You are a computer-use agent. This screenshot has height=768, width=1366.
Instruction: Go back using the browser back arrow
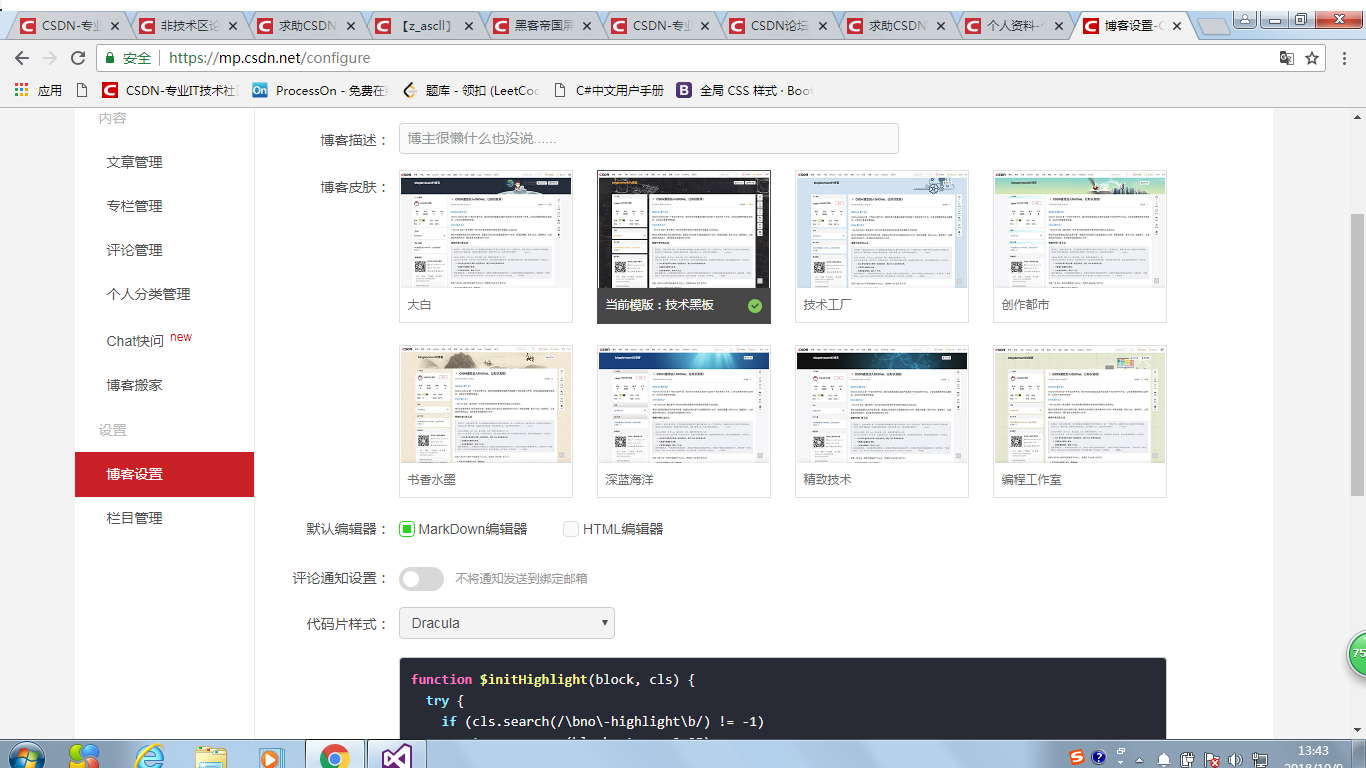[22, 58]
